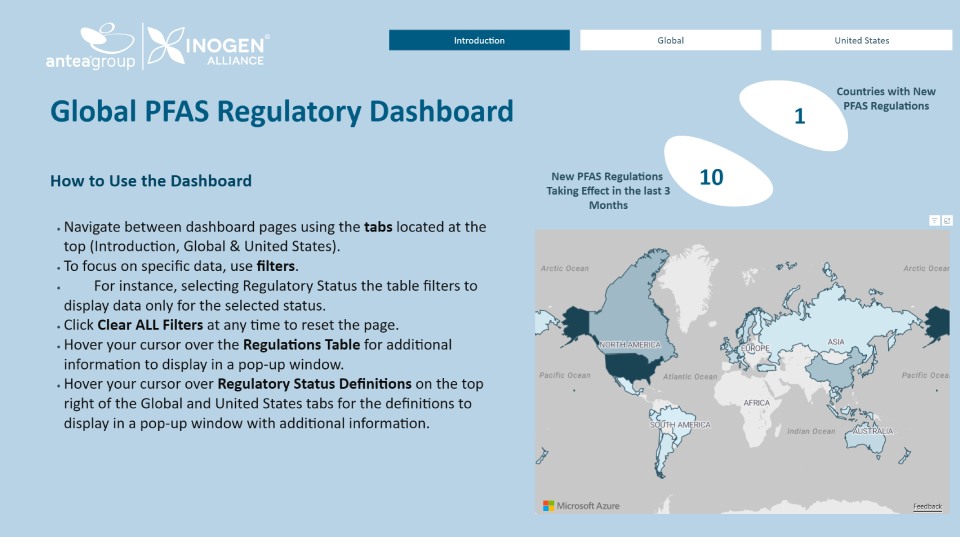Click the Inogen Alliance logo

(208, 46)
